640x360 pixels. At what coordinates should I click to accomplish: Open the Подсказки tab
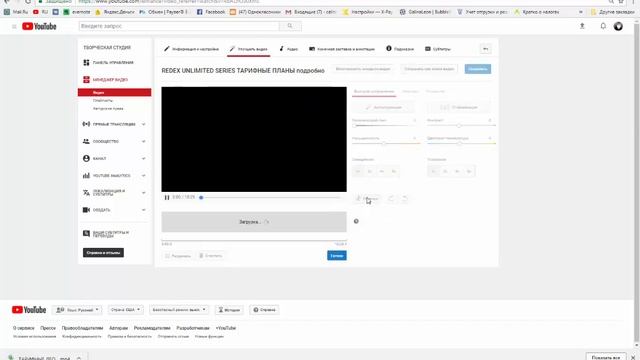[x=400, y=49]
